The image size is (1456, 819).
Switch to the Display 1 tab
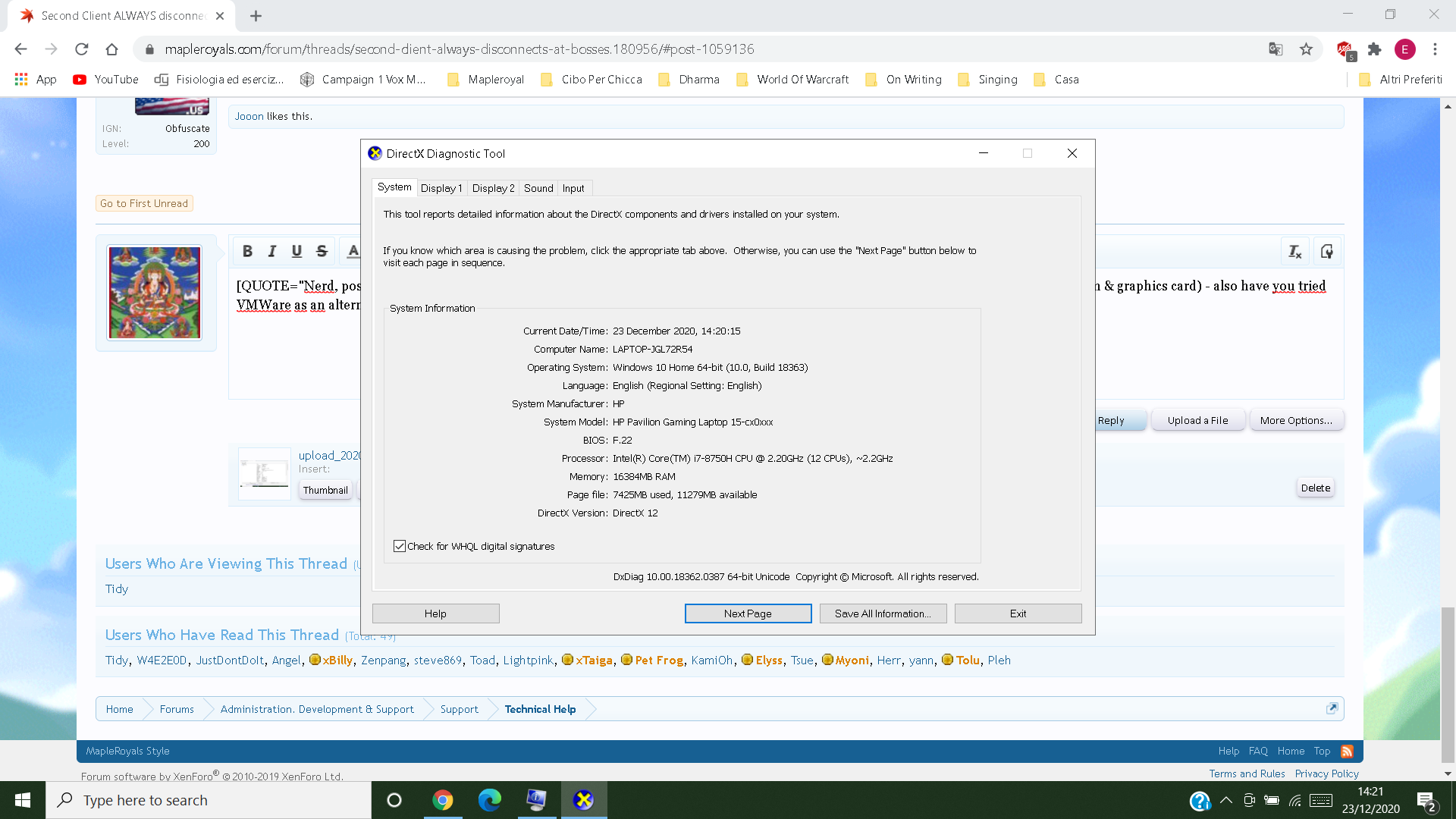pos(441,188)
